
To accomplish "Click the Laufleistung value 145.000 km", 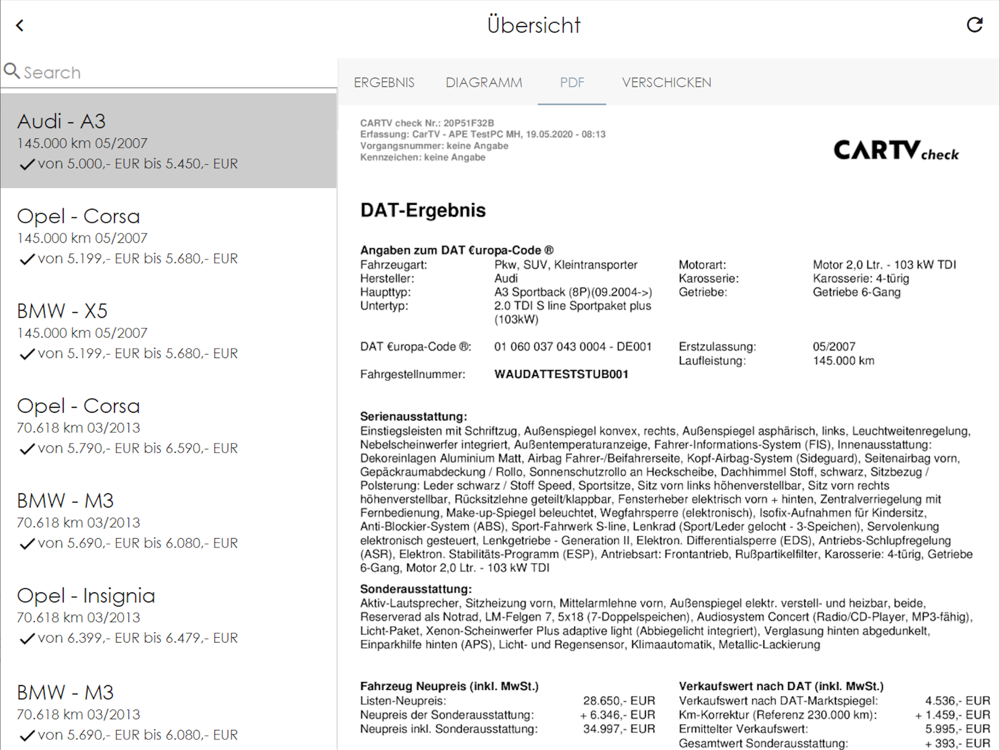I will click(x=843, y=361).
